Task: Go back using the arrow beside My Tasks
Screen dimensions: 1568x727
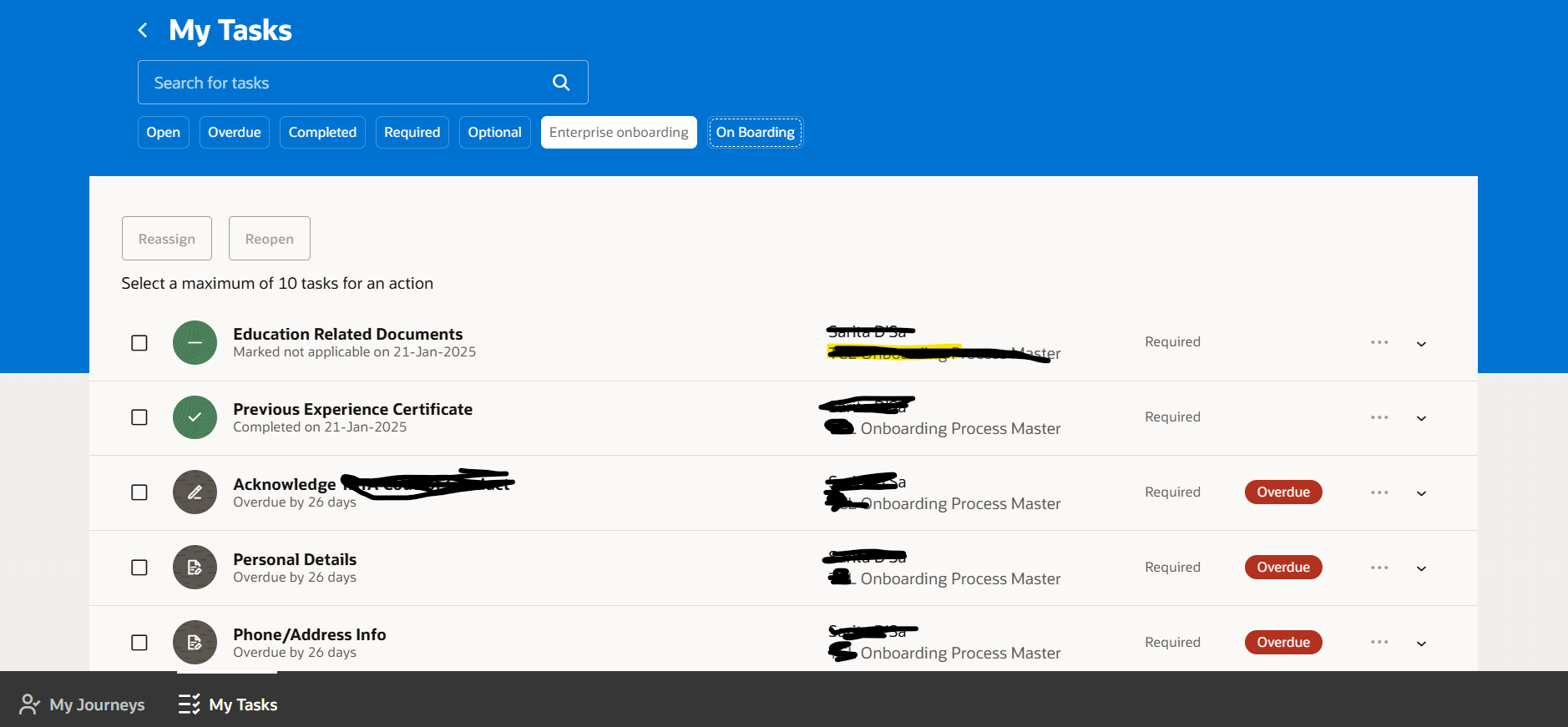Action: coord(143,30)
